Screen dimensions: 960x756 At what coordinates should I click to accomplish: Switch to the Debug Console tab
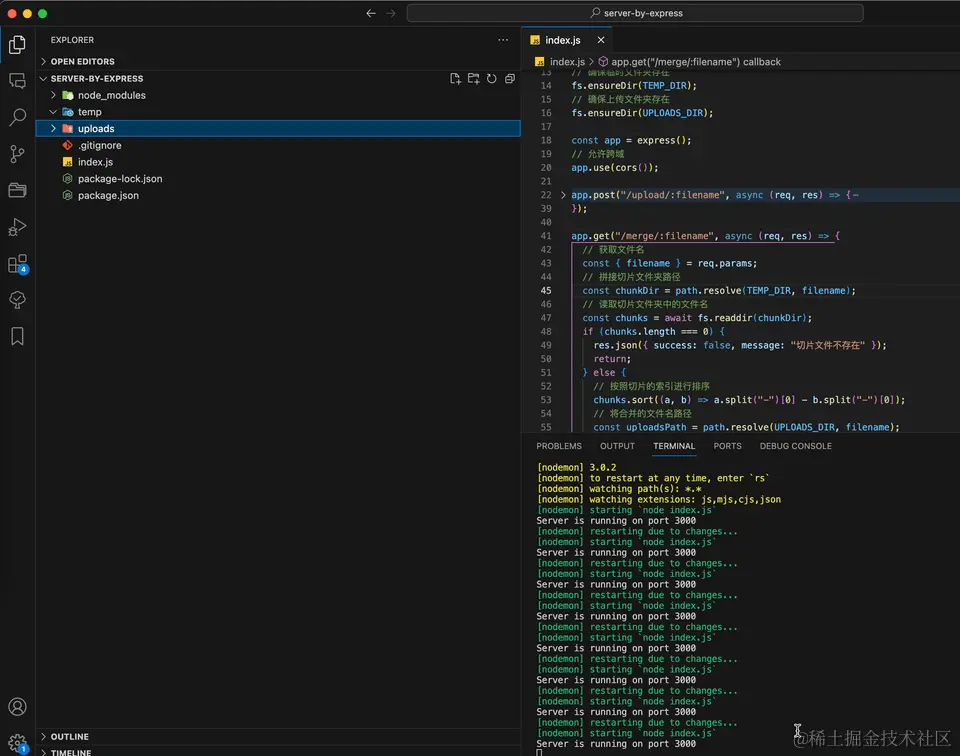(x=795, y=446)
